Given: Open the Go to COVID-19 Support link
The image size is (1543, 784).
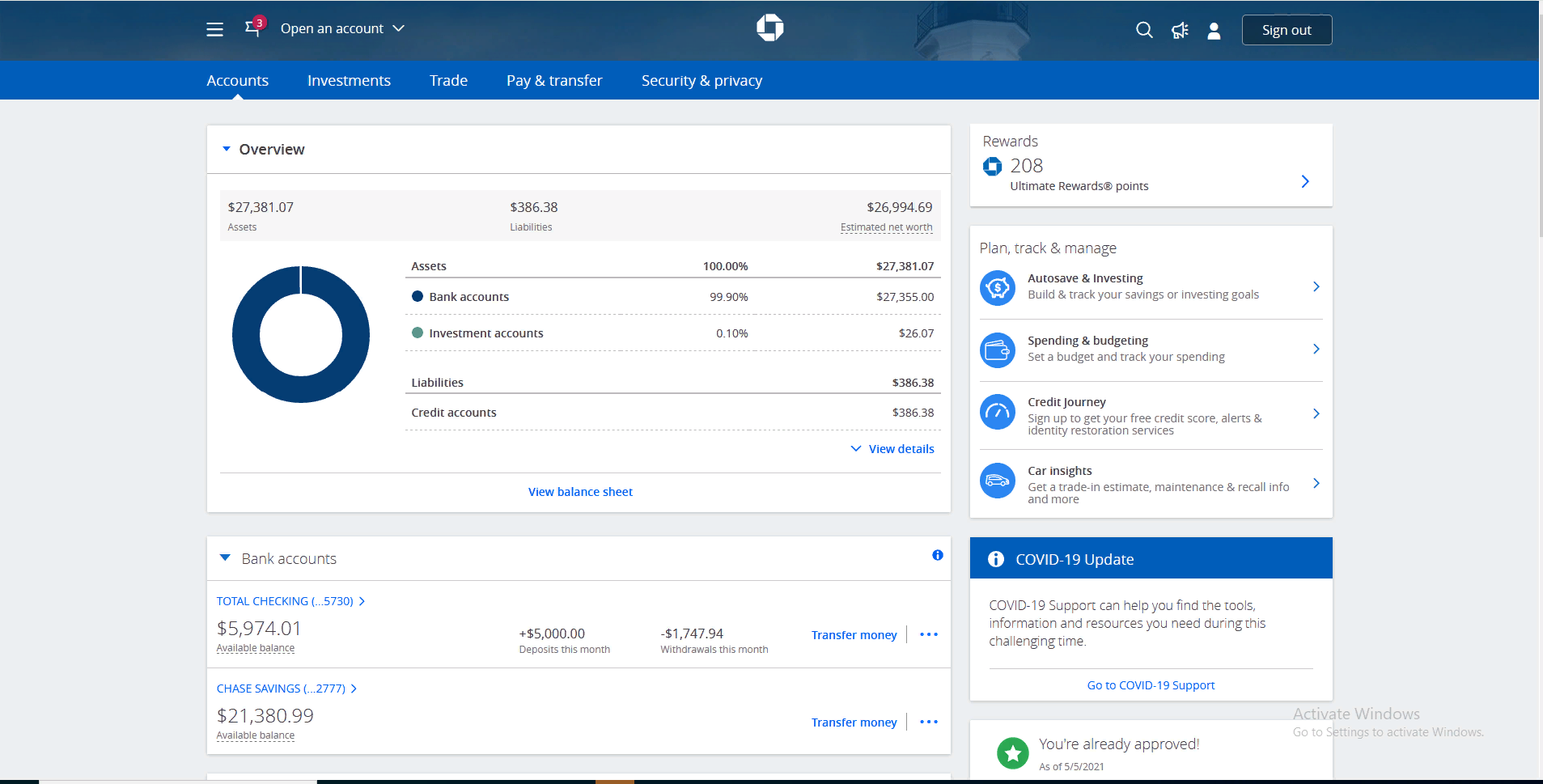Looking at the screenshot, I should click(x=1150, y=685).
